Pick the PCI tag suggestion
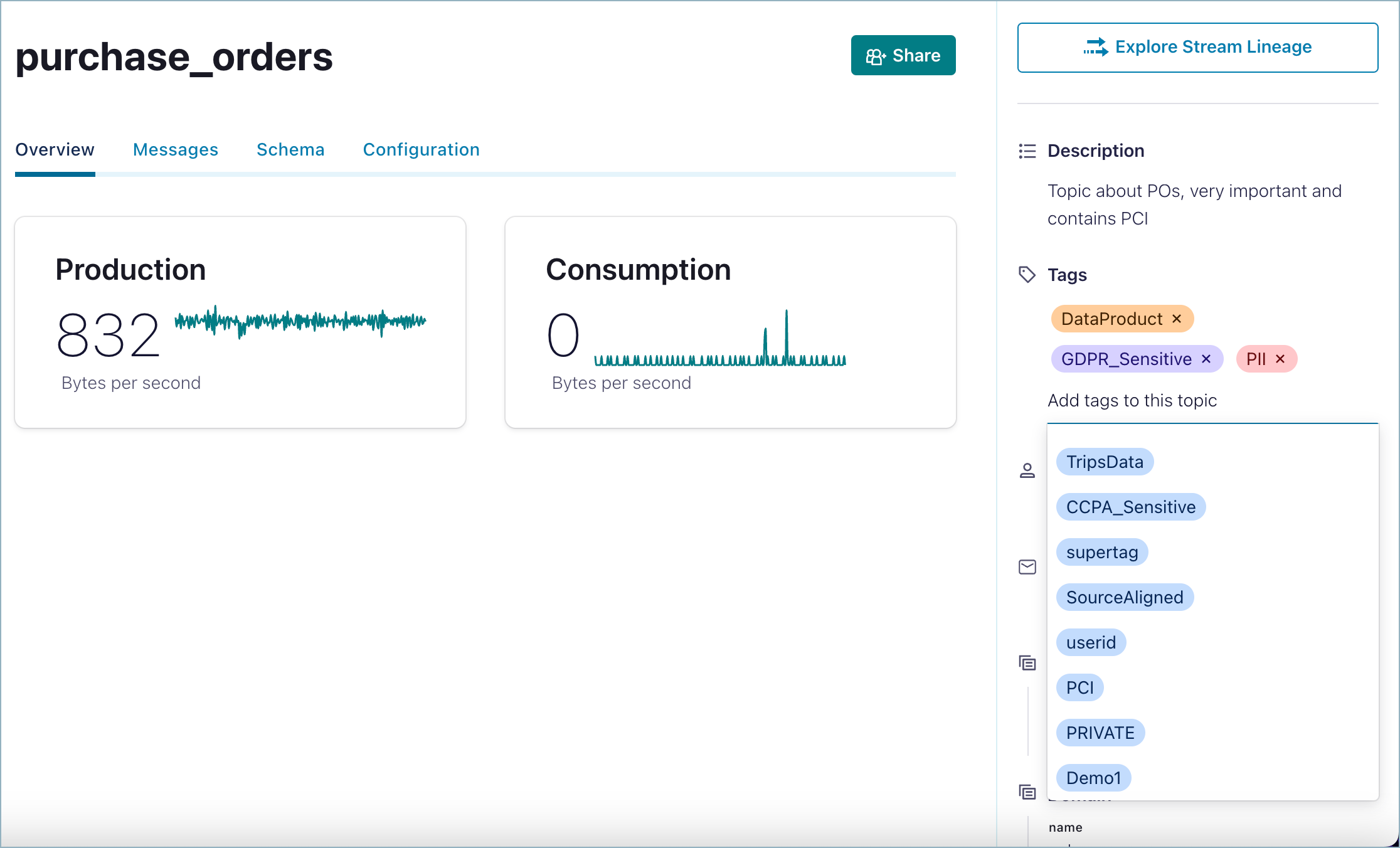The image size is (1400, 848). coord(1079,687)
